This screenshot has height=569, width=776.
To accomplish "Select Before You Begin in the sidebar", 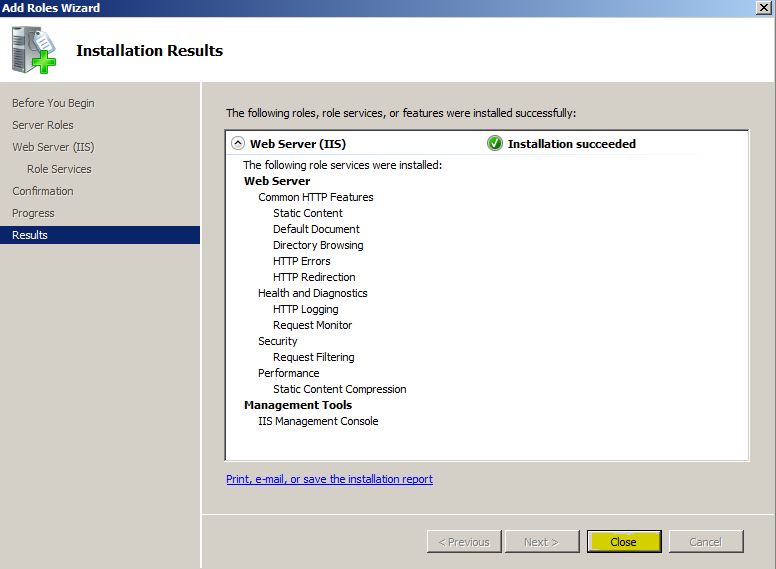I will 53,103.
